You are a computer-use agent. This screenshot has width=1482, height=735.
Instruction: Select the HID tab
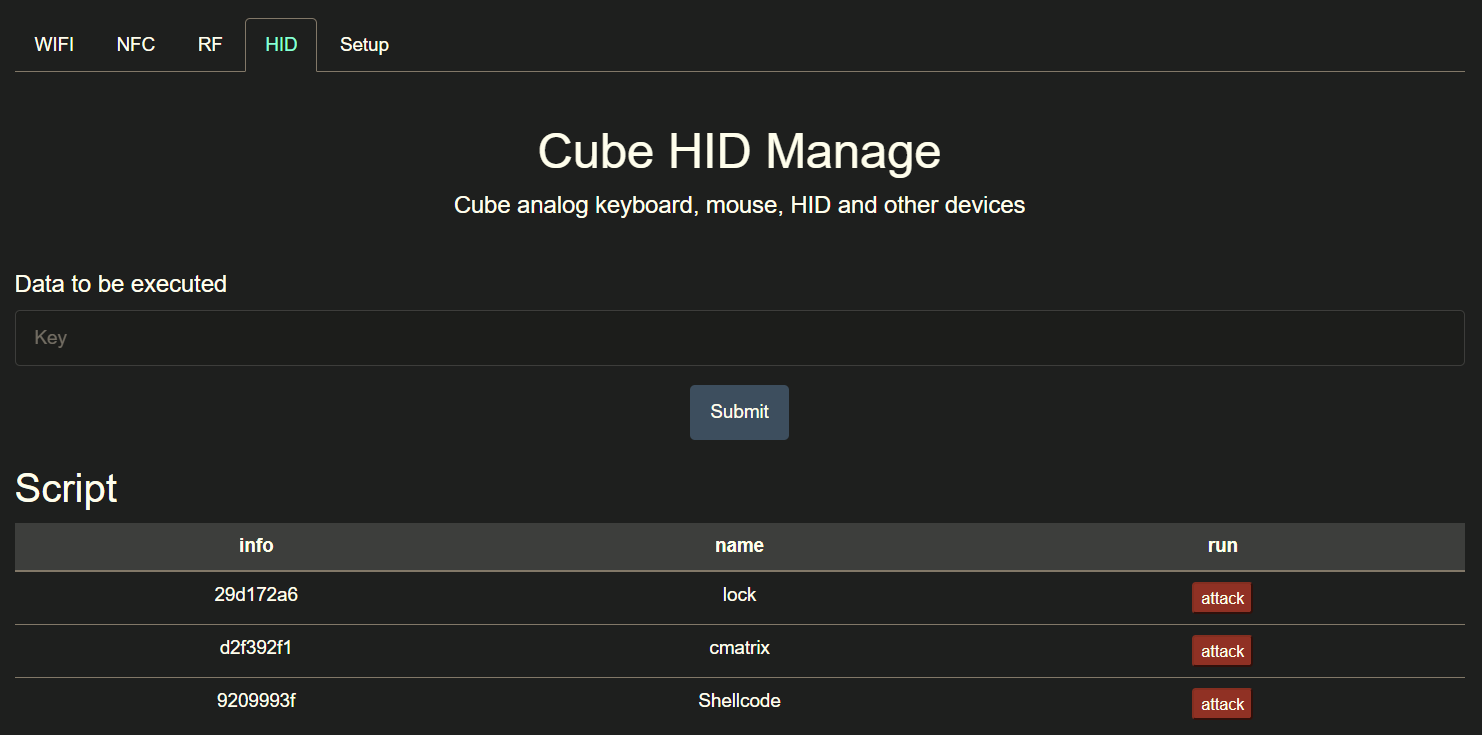click(281, 45)
